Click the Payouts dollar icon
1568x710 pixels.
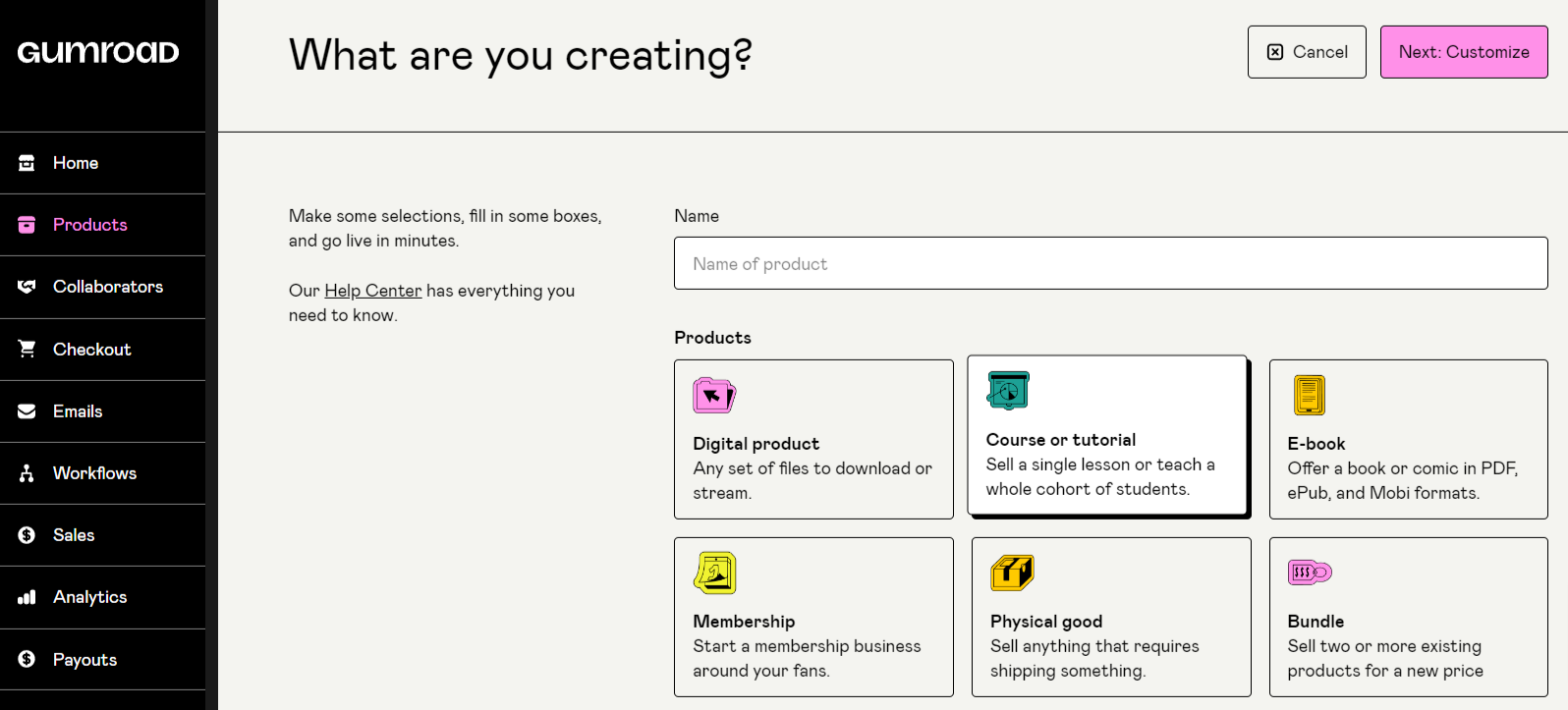pyautogui.click(x=27, y=659)
